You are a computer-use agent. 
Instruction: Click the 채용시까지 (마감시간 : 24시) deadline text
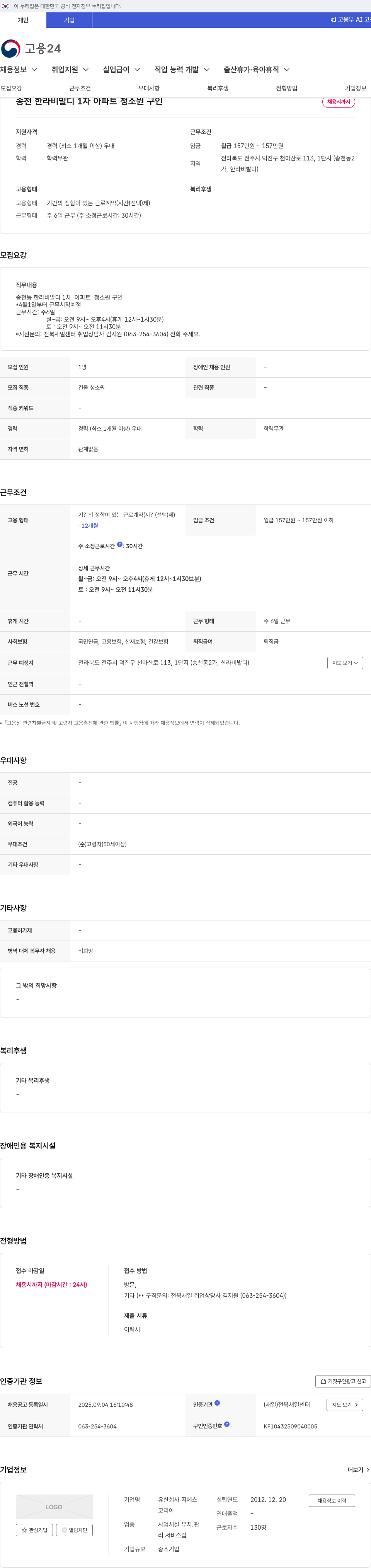[52, 1284]
